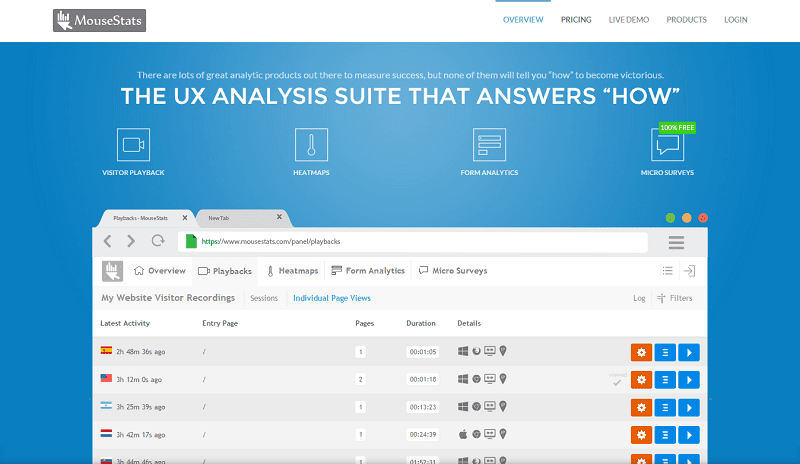Switch to the New Tab browser tab

click(x=240, y=218)
